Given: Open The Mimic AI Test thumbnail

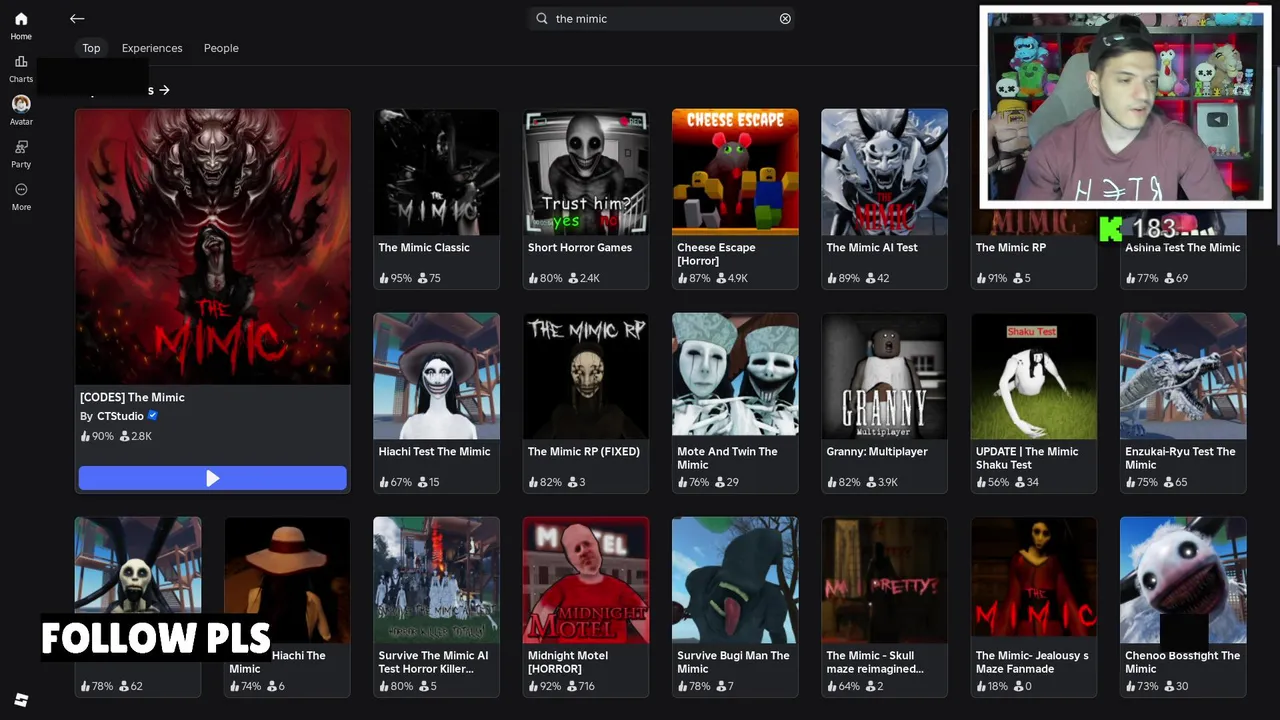Looking at the screenshot, I should [884, 172].
